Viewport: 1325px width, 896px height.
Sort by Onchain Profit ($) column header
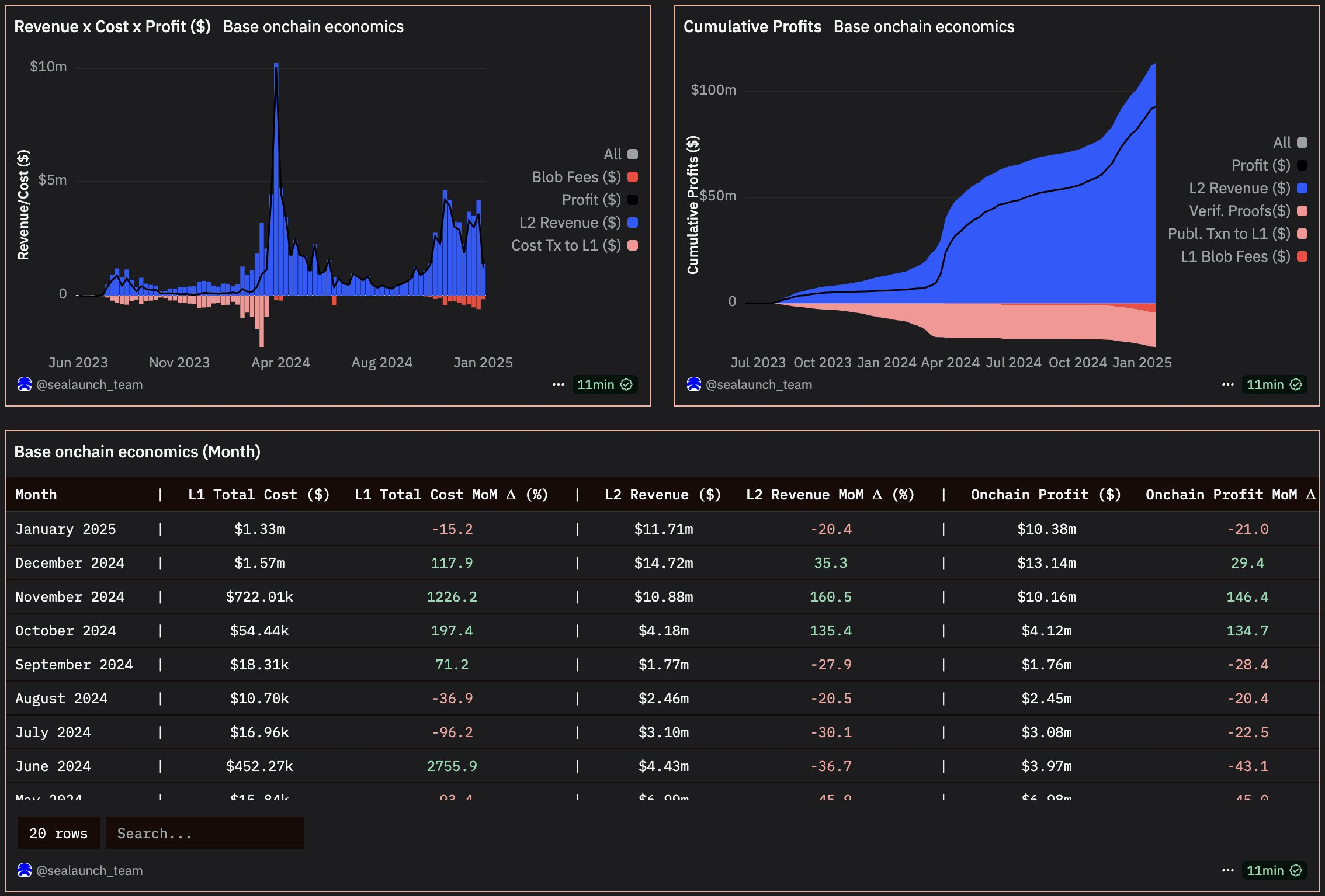coord(1046,495)
